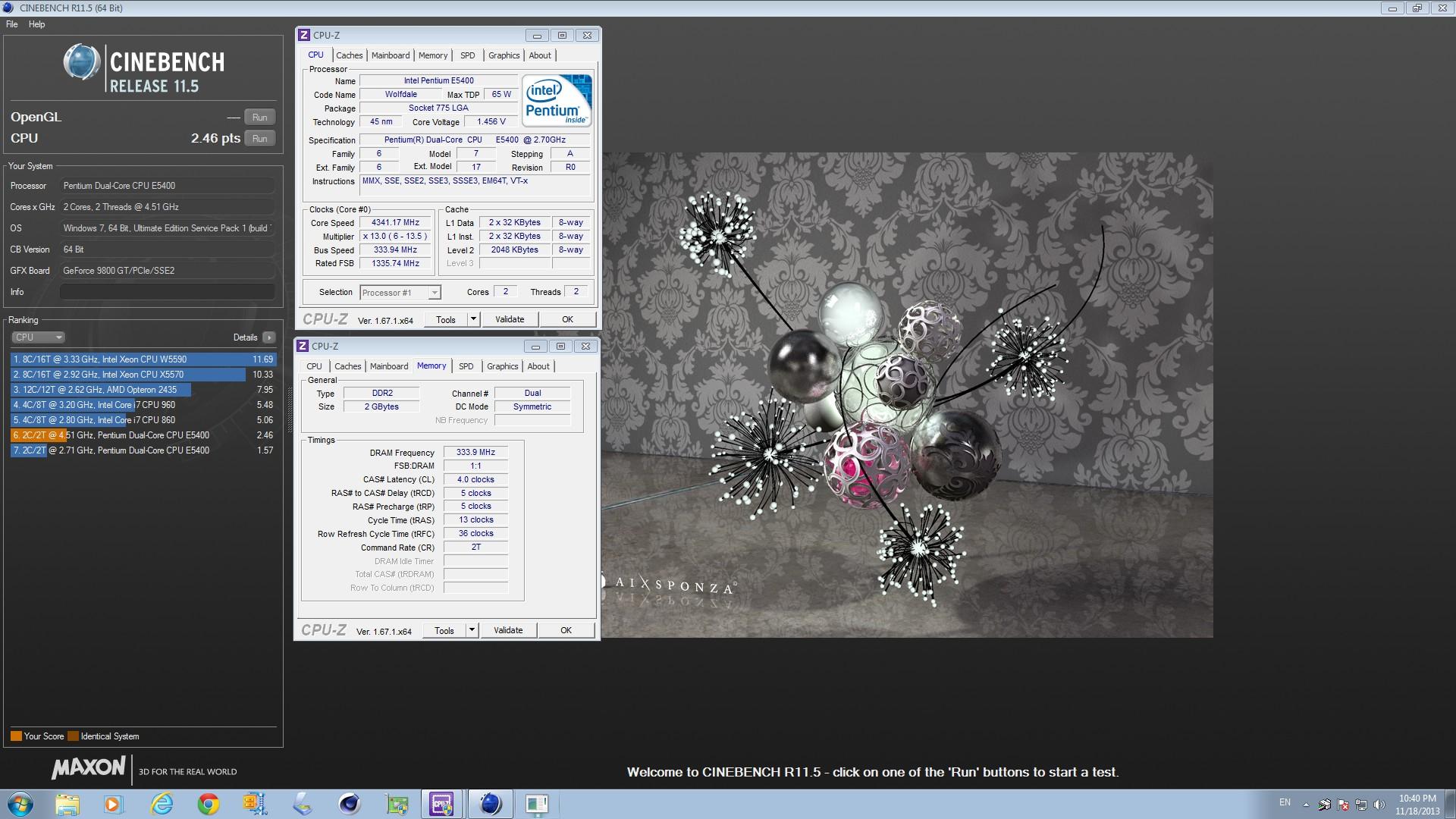This screenshot has width=1456, height=819.
Task: Open the Tools dropdown arrow in Memory CPU-Z window
Action: (472, 630)
